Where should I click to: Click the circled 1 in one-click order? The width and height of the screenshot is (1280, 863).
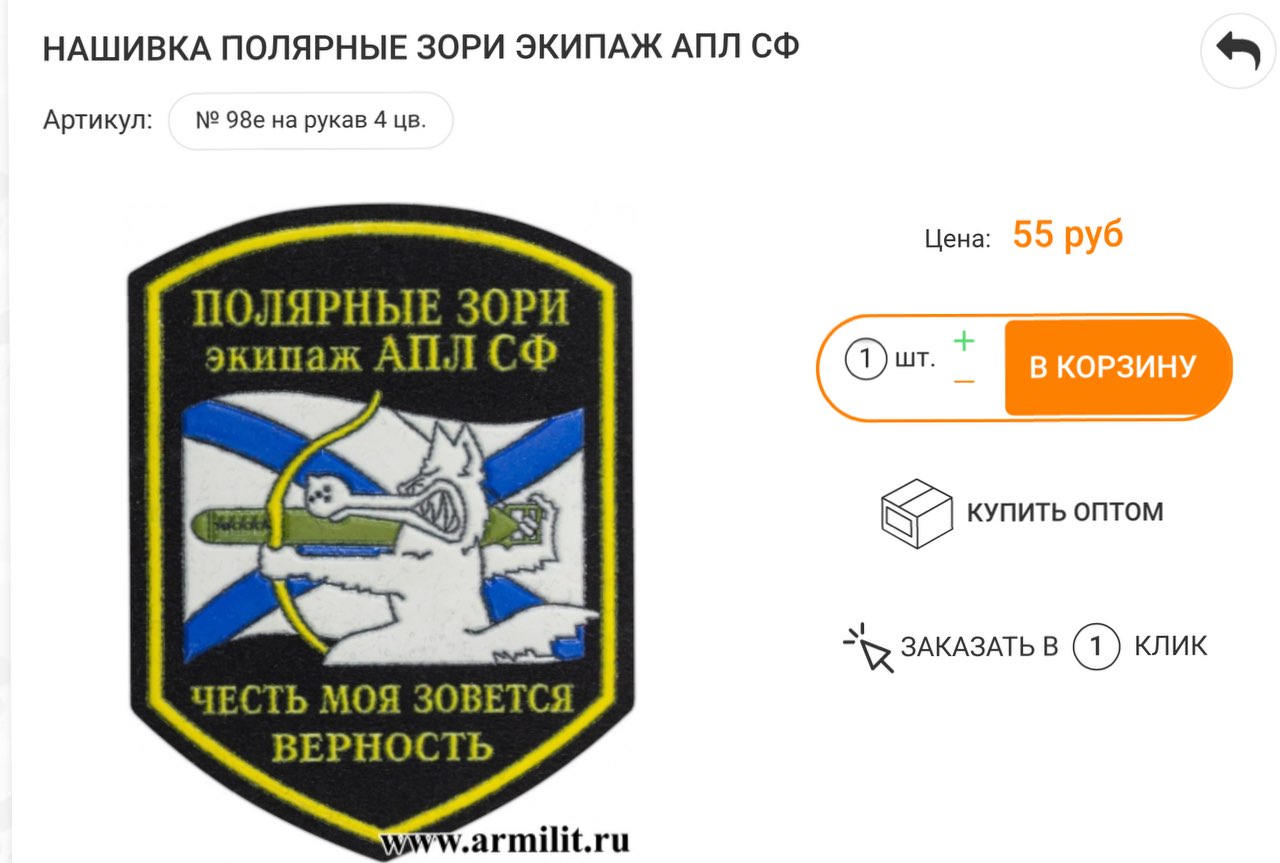point(1095,646)
